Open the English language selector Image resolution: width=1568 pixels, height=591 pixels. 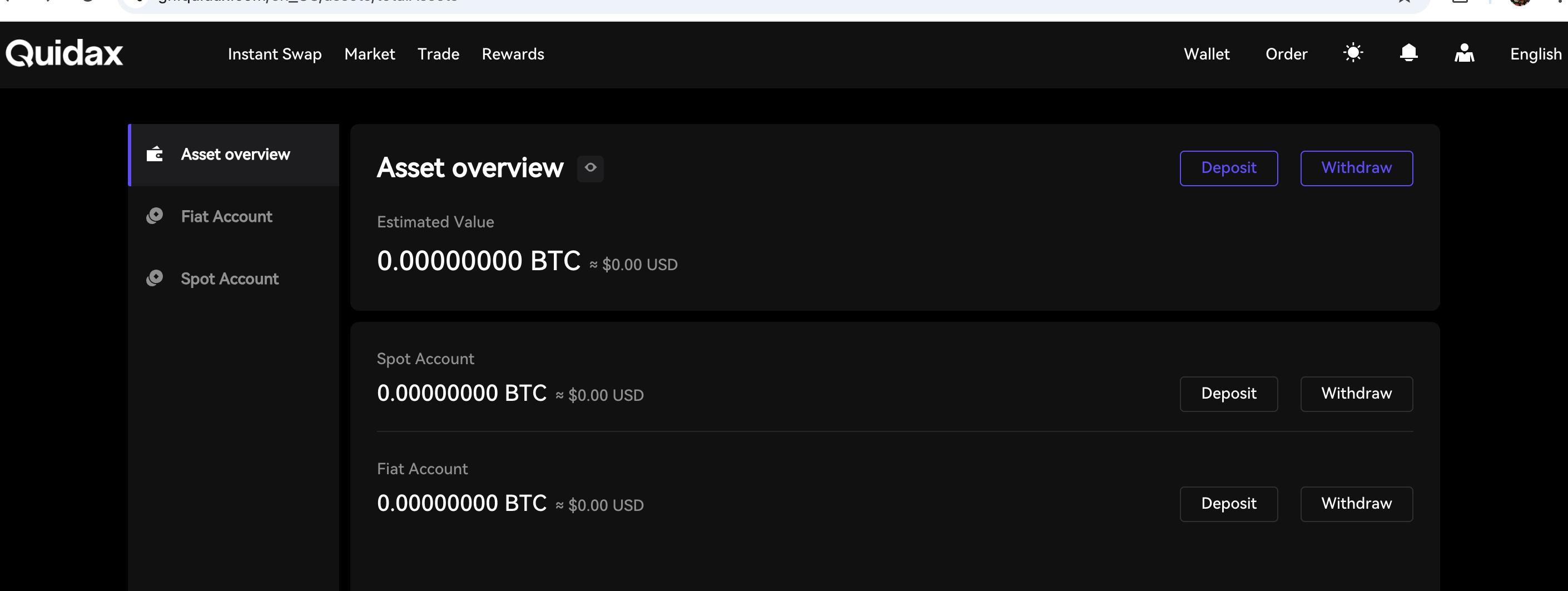pos(1536,54)
